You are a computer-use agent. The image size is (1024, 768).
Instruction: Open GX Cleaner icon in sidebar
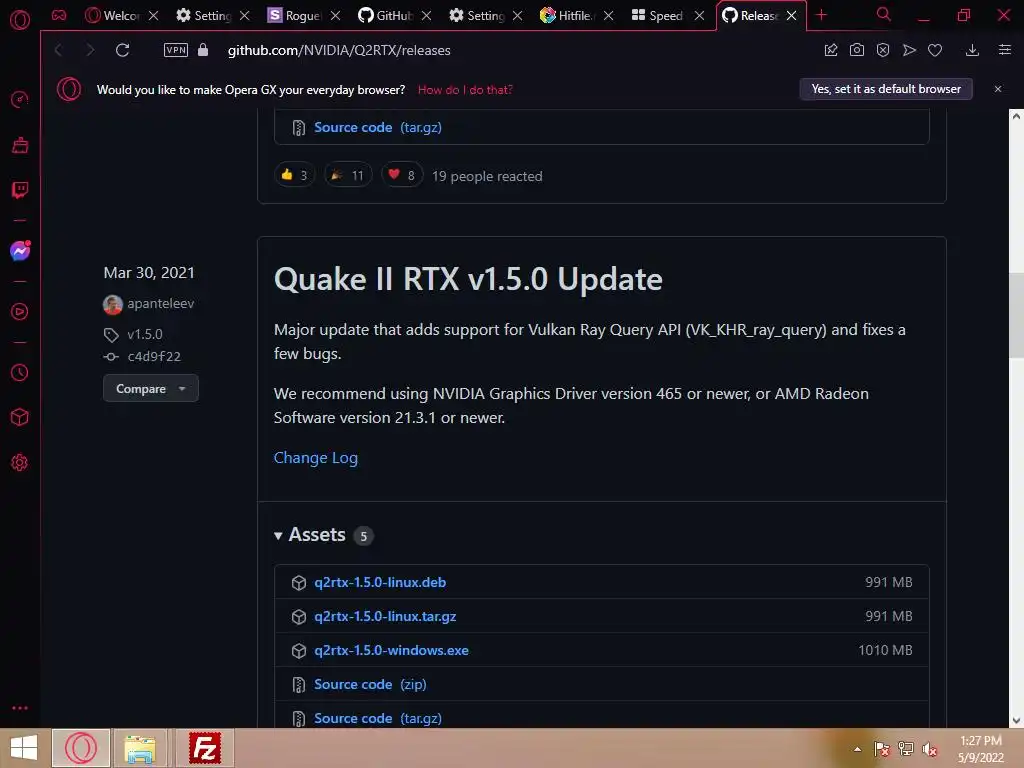point(20,145)
